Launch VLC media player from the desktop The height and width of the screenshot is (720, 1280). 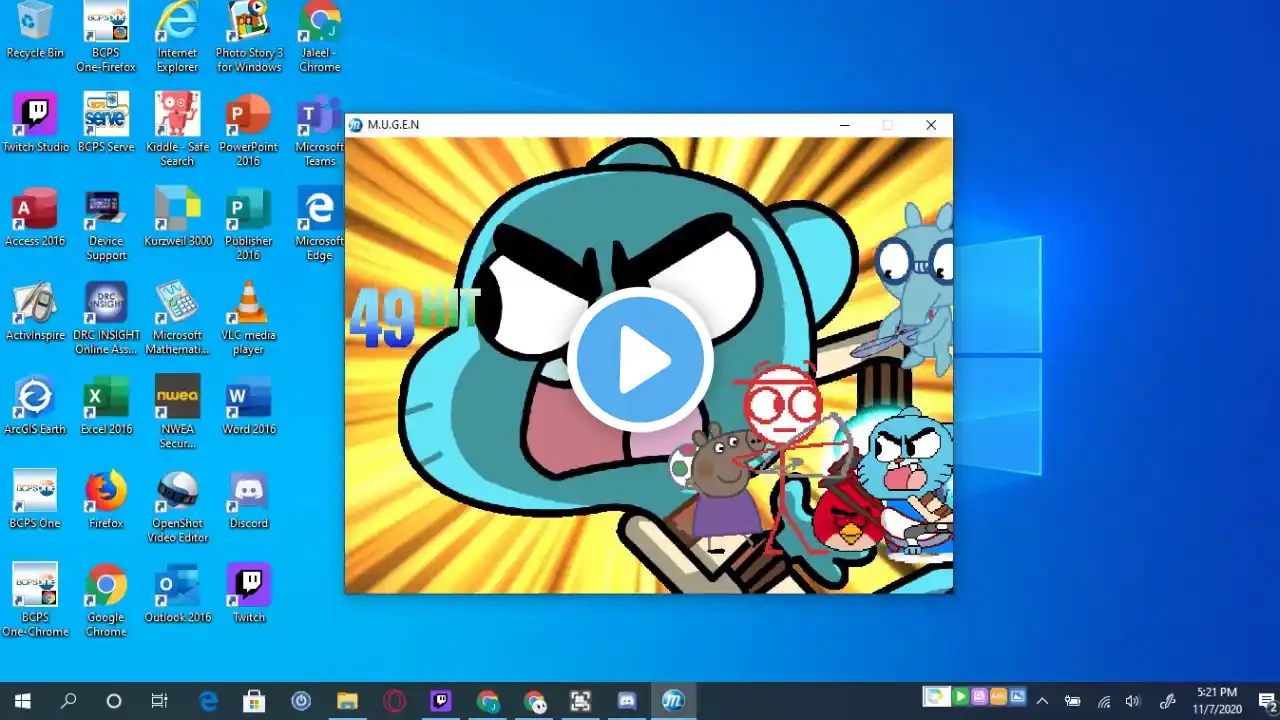point(248,310)
